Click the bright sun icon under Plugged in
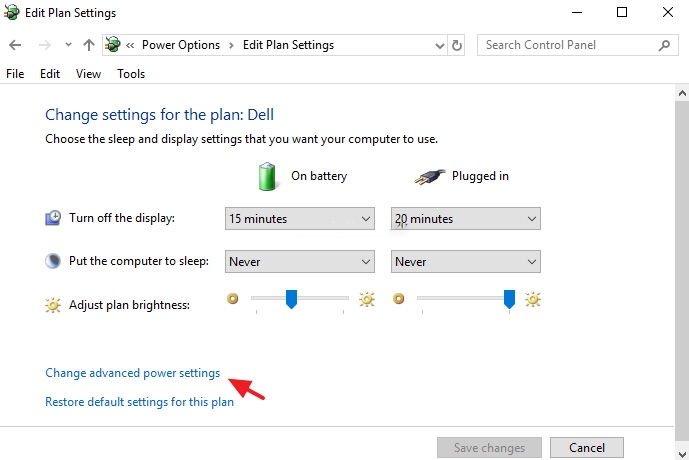The width and height of the screenshot is (689, 460). point(533,298)
